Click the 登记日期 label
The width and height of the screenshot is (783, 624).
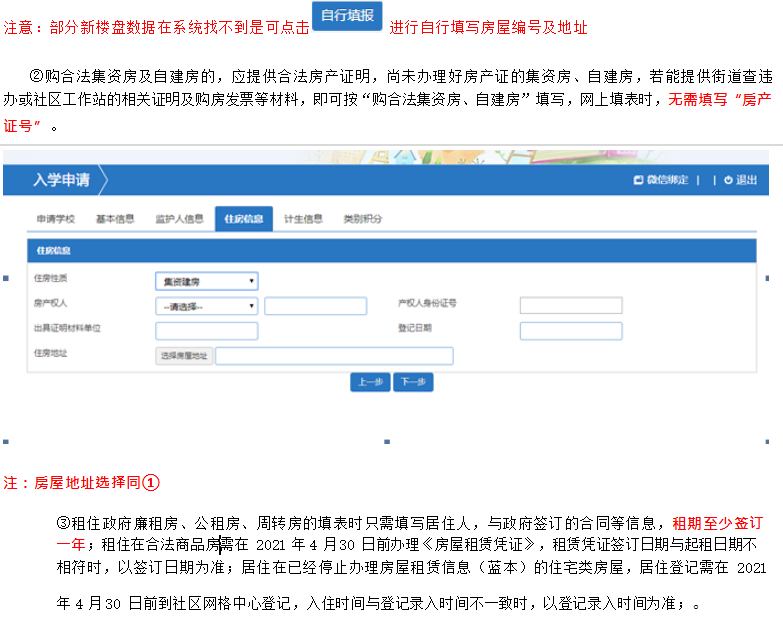414,328
